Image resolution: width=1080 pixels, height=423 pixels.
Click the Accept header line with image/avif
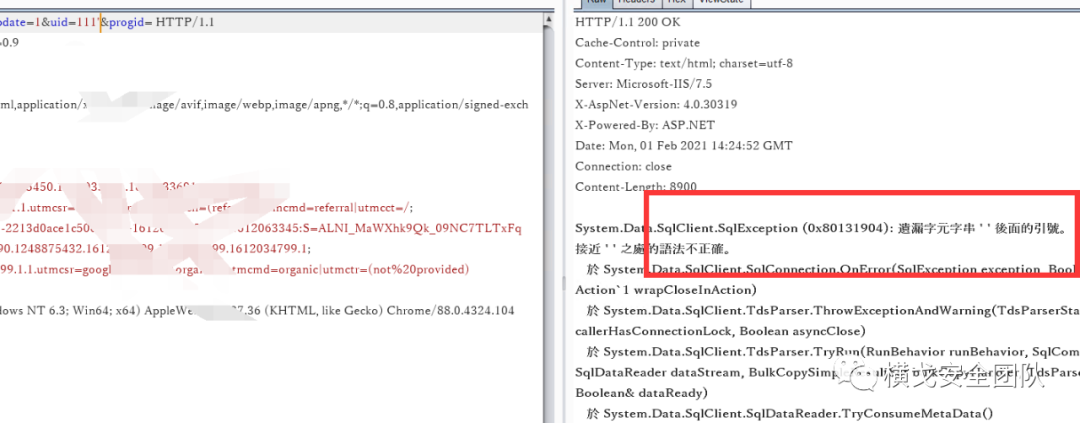point(264,105)
